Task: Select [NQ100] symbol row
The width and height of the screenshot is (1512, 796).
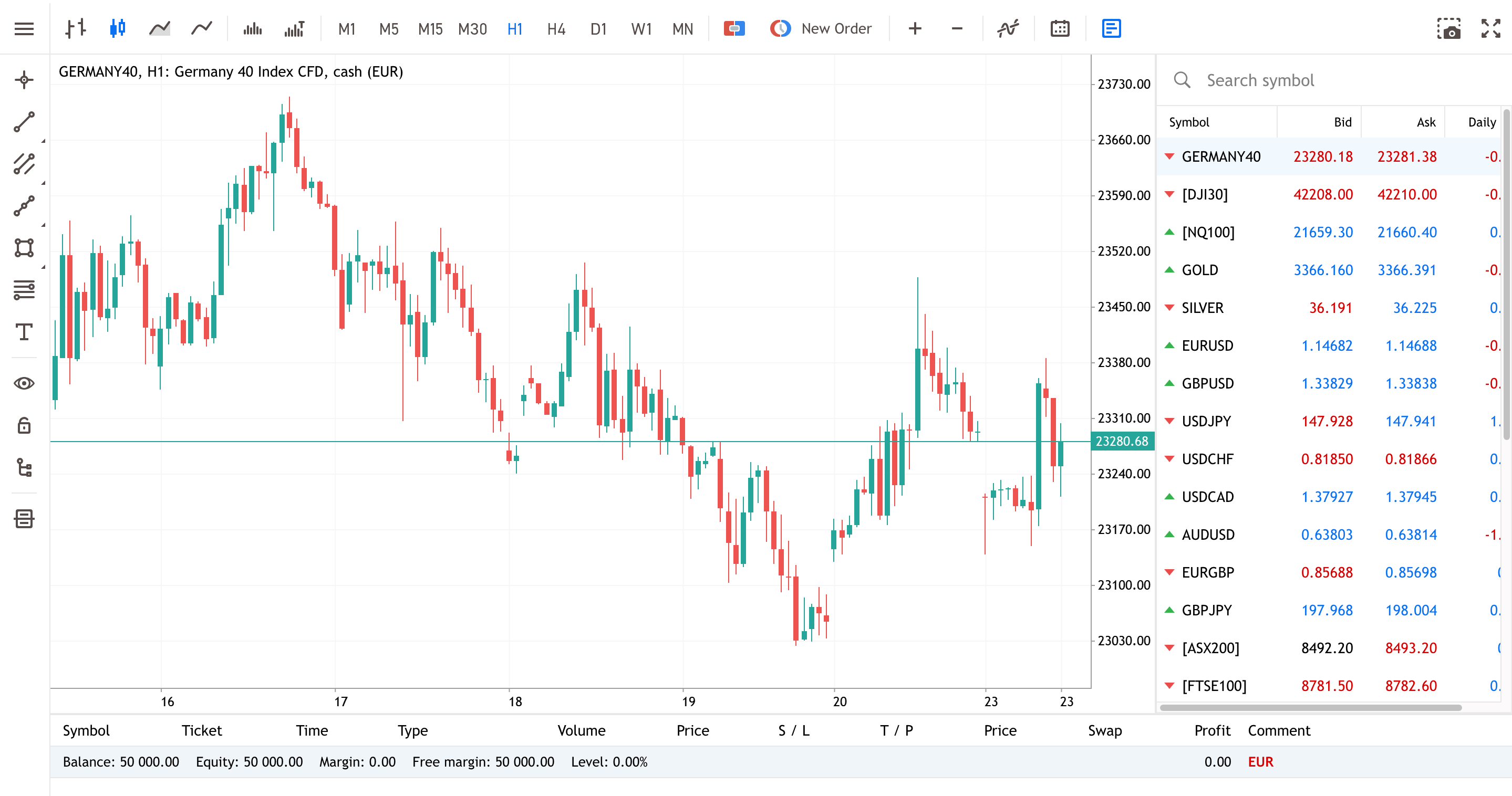Action: click(x=1329, y=232)
